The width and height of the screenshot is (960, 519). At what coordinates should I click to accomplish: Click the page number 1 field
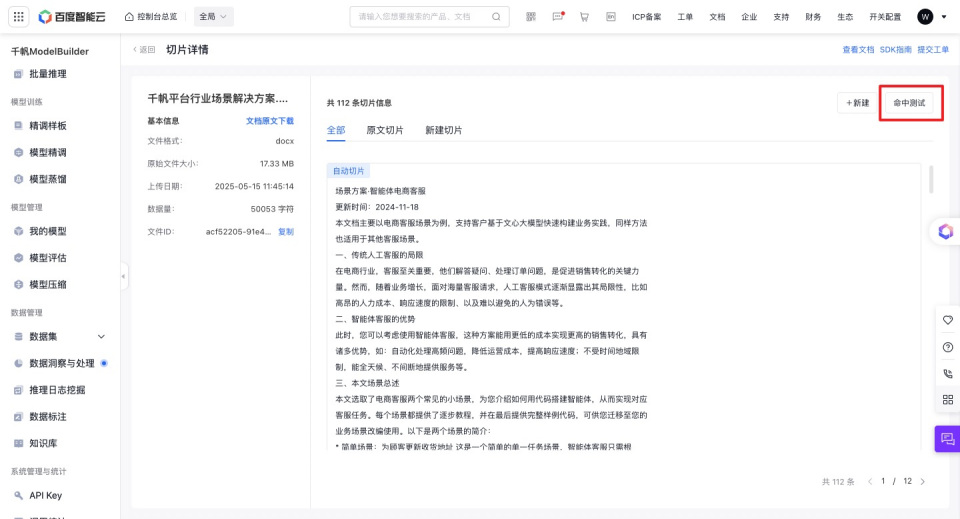(883, 481)
